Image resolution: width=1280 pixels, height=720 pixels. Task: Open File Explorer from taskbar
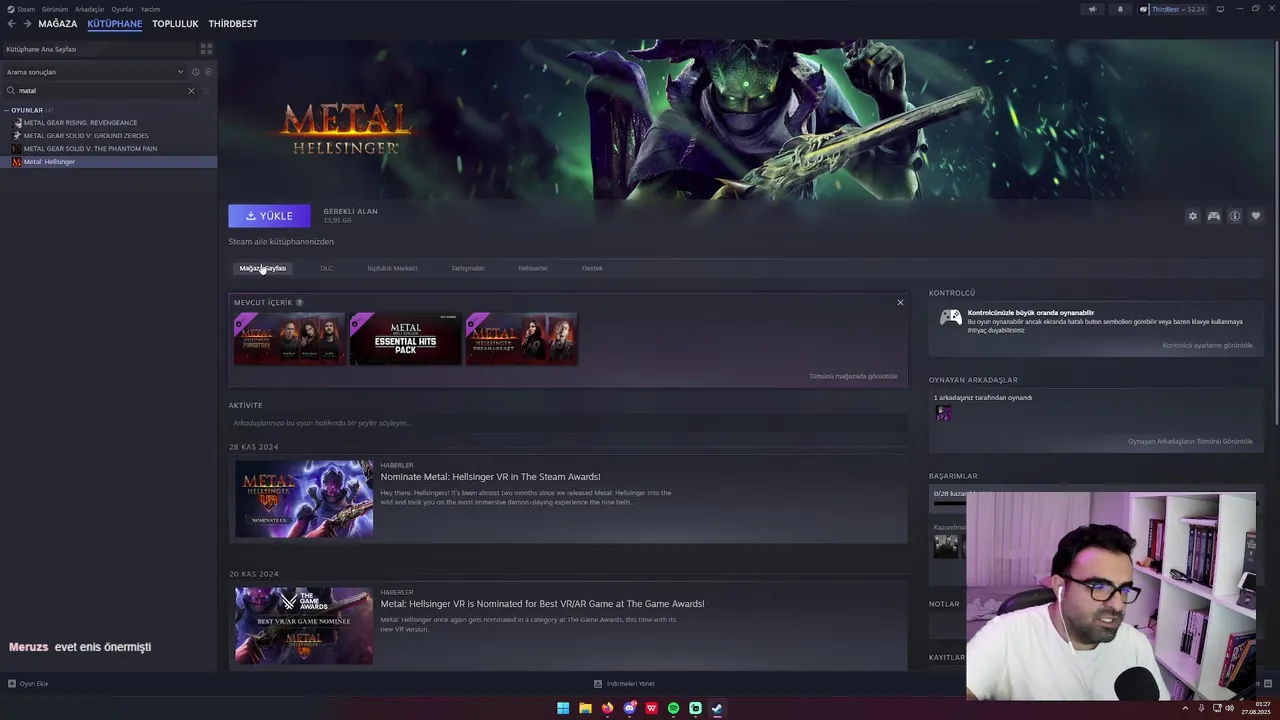point(585,708)
